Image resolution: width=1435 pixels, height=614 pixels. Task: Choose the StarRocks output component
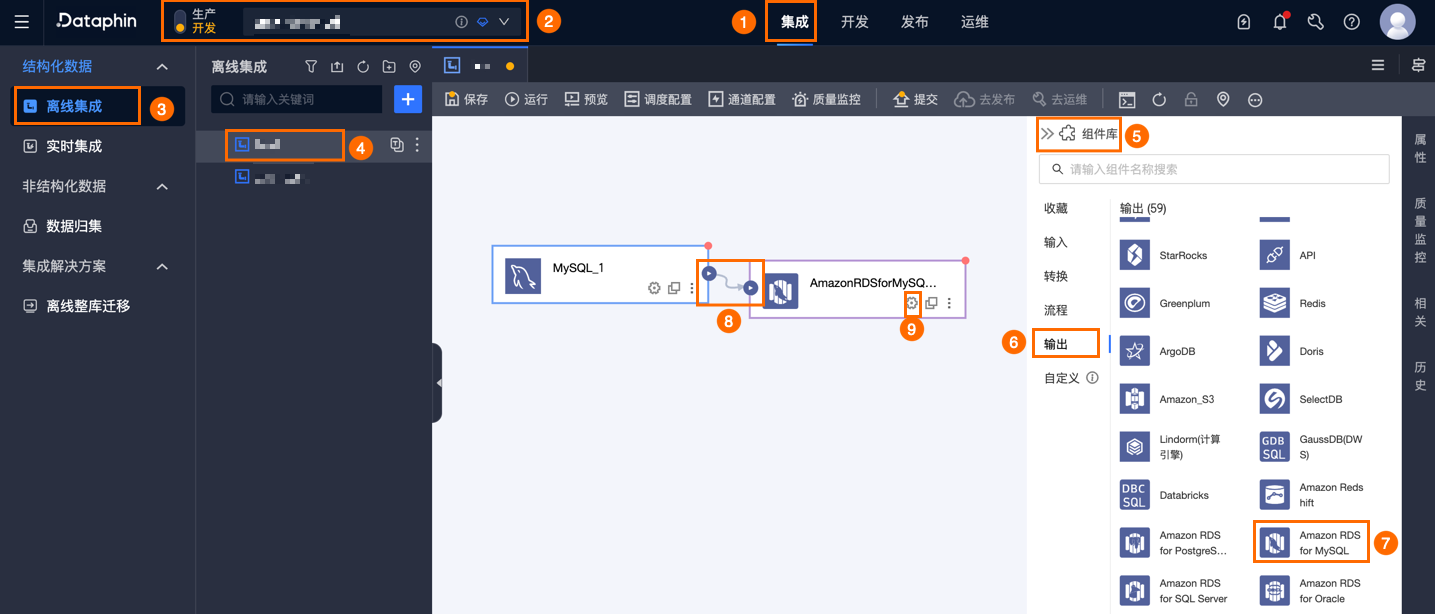coord(1165,255)
